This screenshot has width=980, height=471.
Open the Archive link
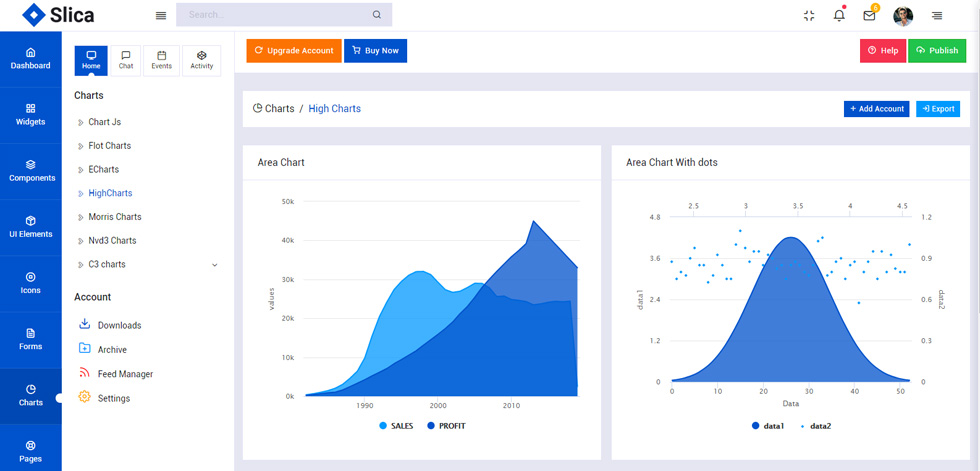point(112,350)
